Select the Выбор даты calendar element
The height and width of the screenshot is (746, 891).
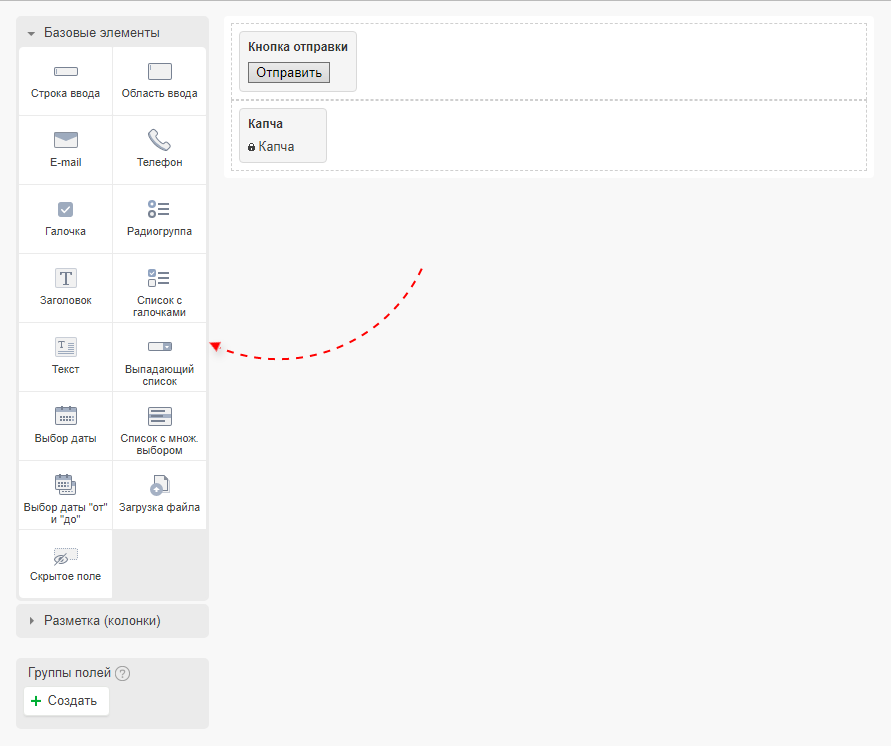pos(66,426)
